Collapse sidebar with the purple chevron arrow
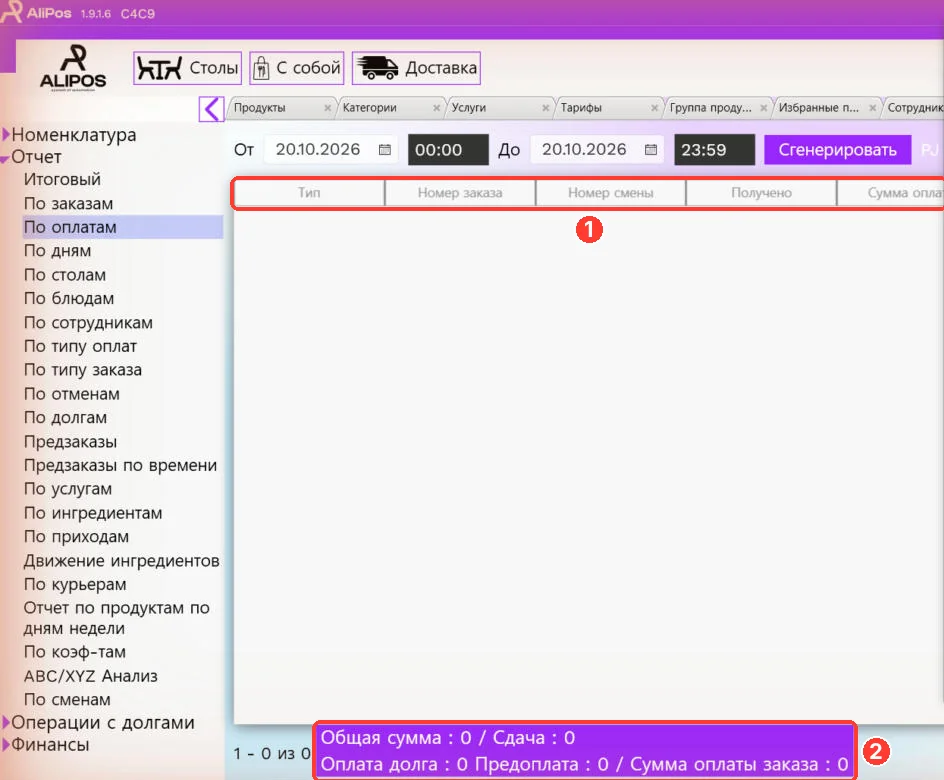Viewport: 944px width, 780px height. click(211, 109)
